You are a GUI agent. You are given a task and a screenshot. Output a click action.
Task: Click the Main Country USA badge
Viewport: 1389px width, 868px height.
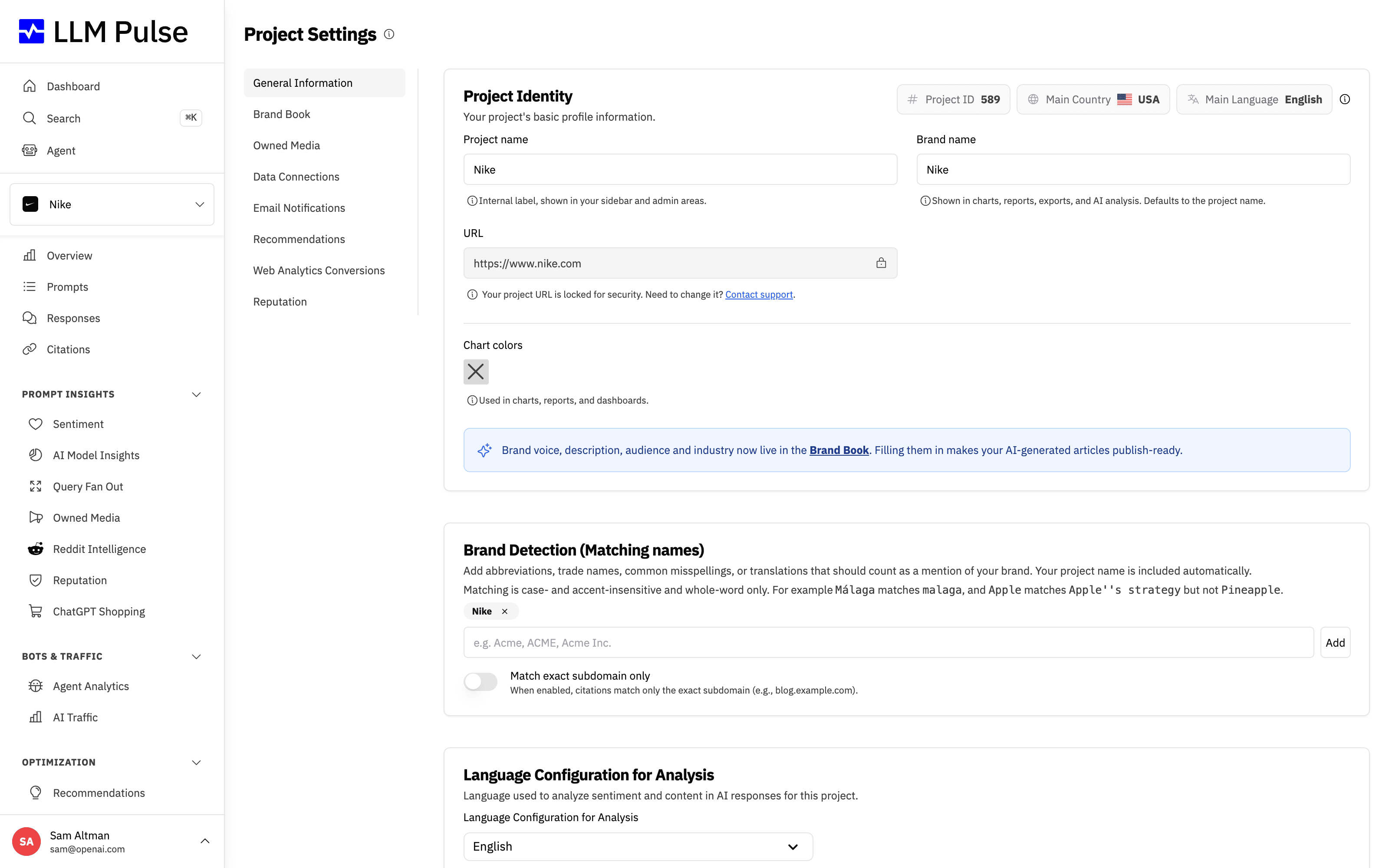(x=1093, y=99)
